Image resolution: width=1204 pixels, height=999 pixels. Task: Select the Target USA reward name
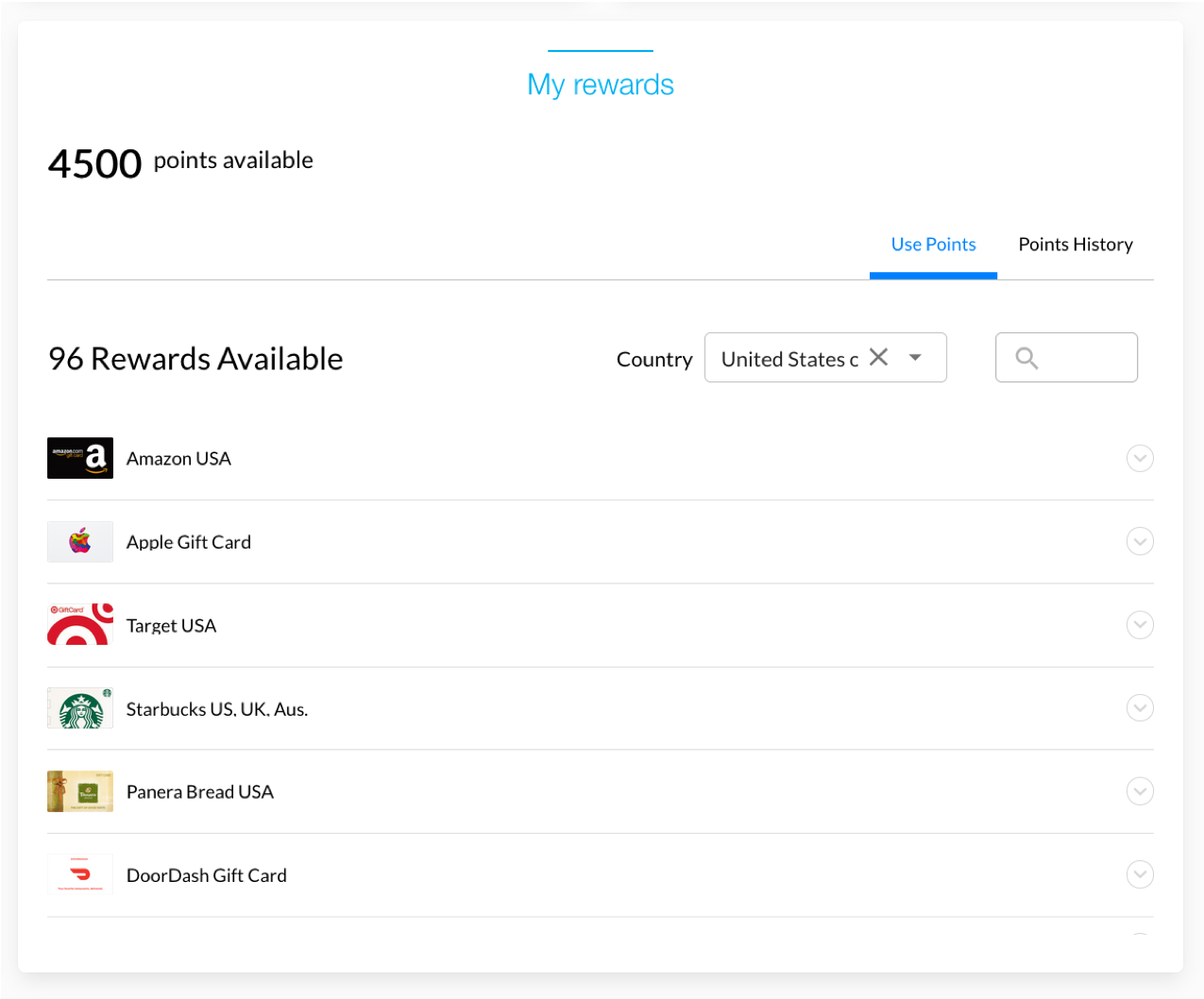click(x=171, y=626)
